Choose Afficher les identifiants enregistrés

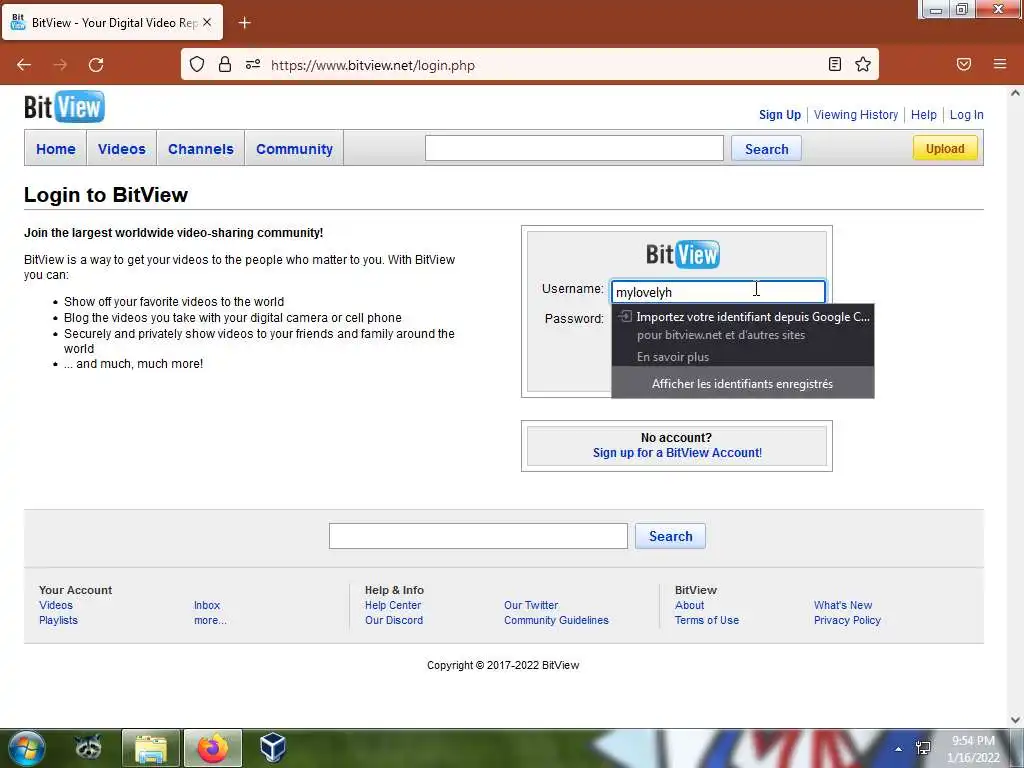(743, 383)
